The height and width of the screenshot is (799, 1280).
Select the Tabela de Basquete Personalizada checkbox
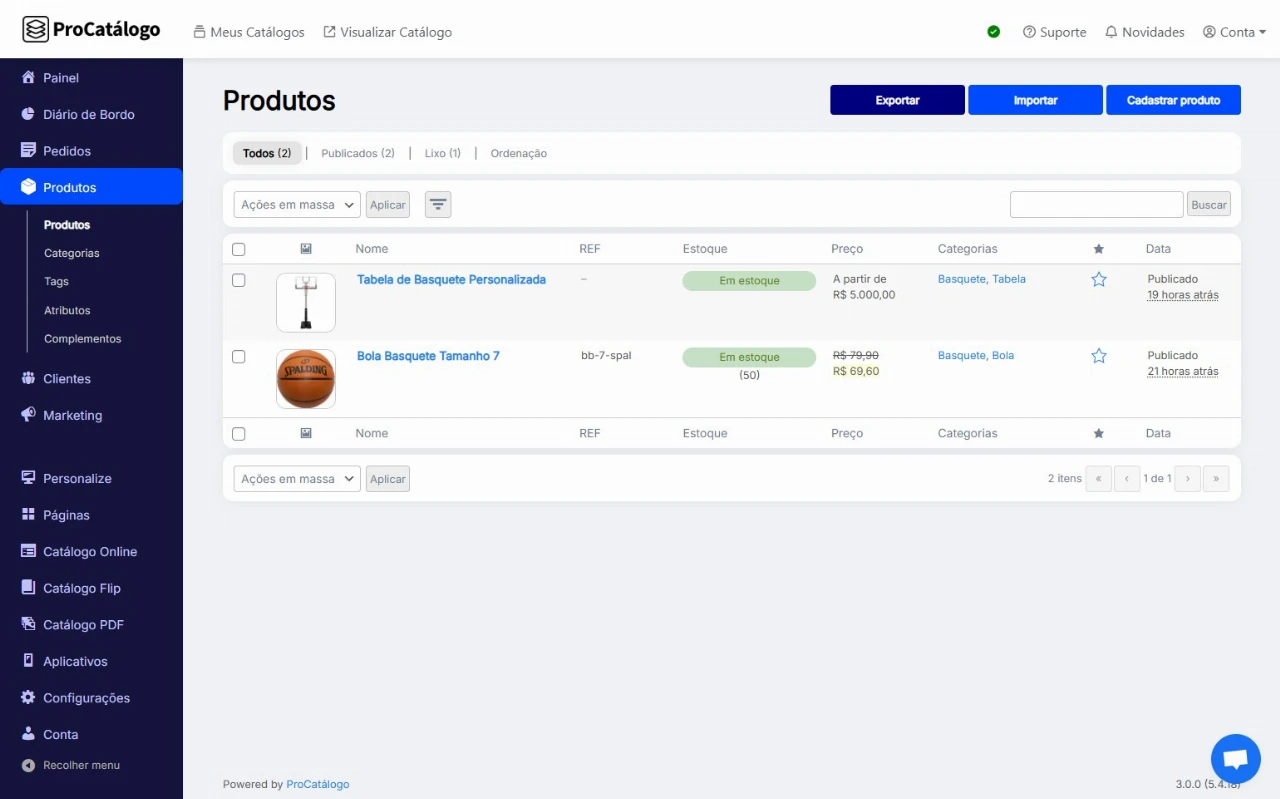click(238, 280)
